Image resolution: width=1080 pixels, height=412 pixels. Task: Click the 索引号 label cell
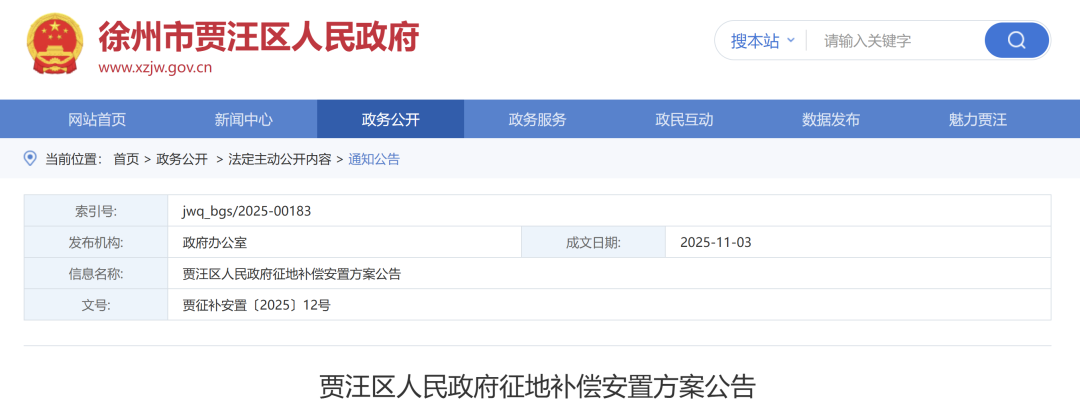(x=96, y=211)
